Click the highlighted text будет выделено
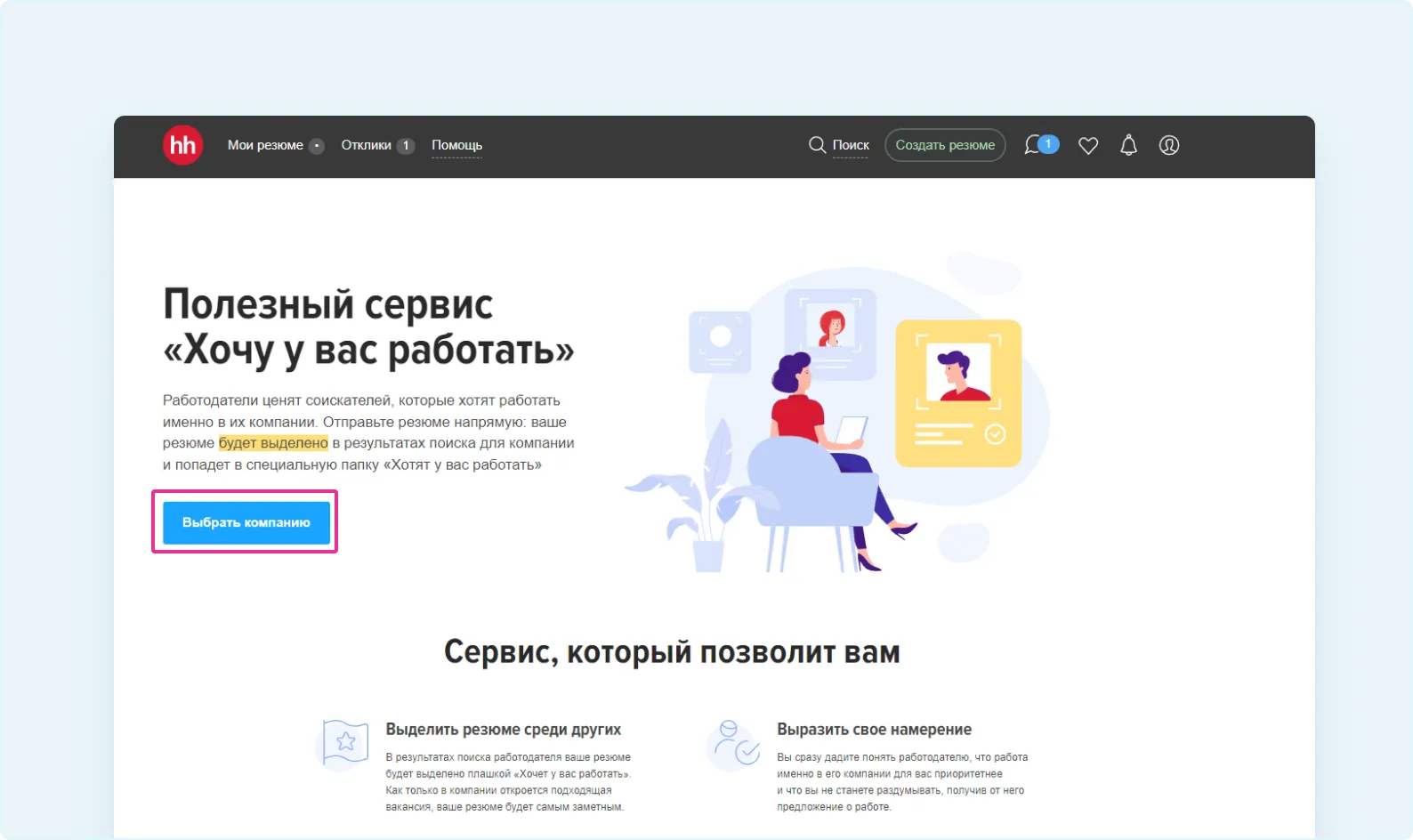The image size is (1413, 840). [273, 443]
